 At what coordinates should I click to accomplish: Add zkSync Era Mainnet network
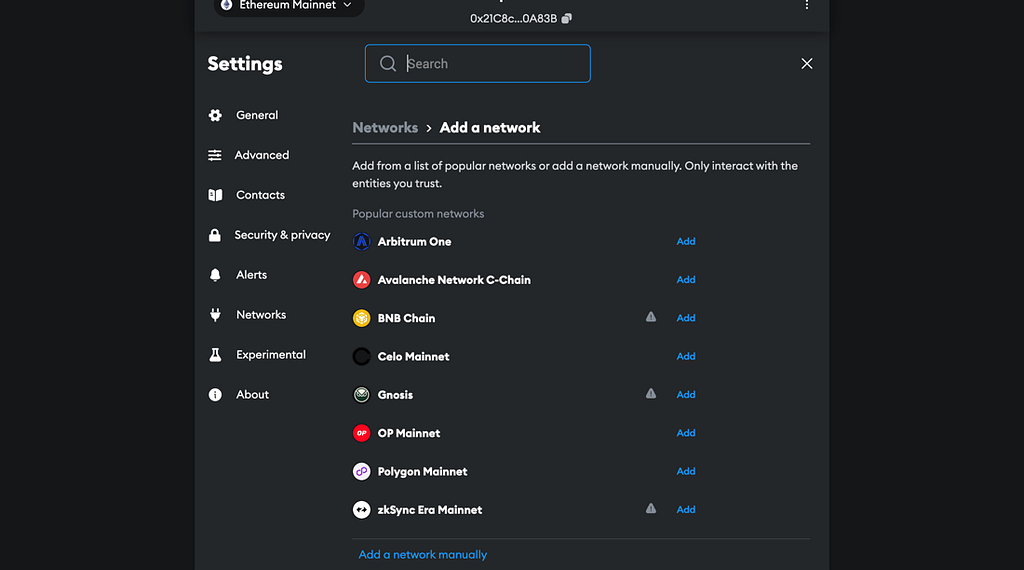686,509
